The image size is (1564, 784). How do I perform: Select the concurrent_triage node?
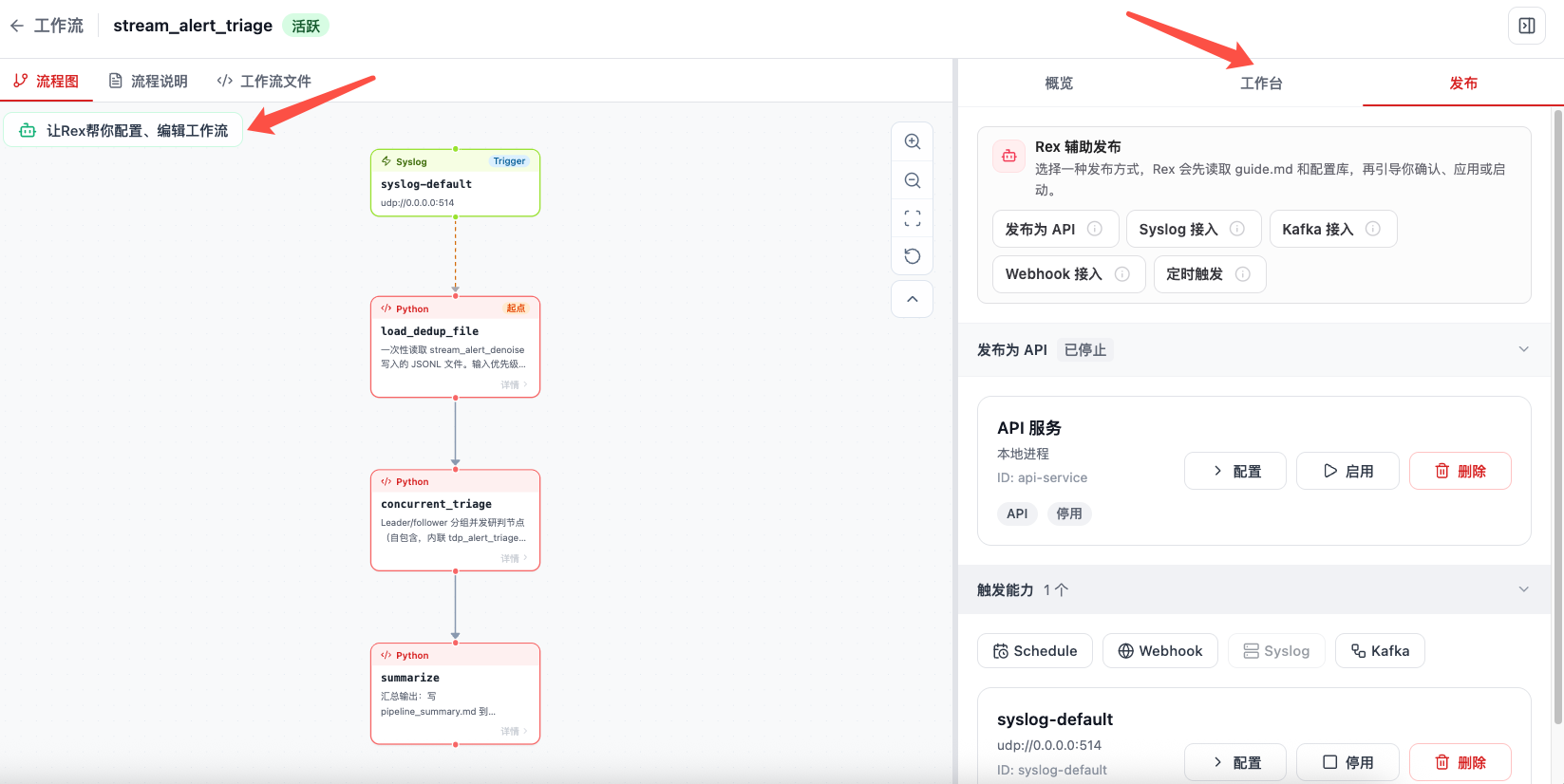point(455,520)
